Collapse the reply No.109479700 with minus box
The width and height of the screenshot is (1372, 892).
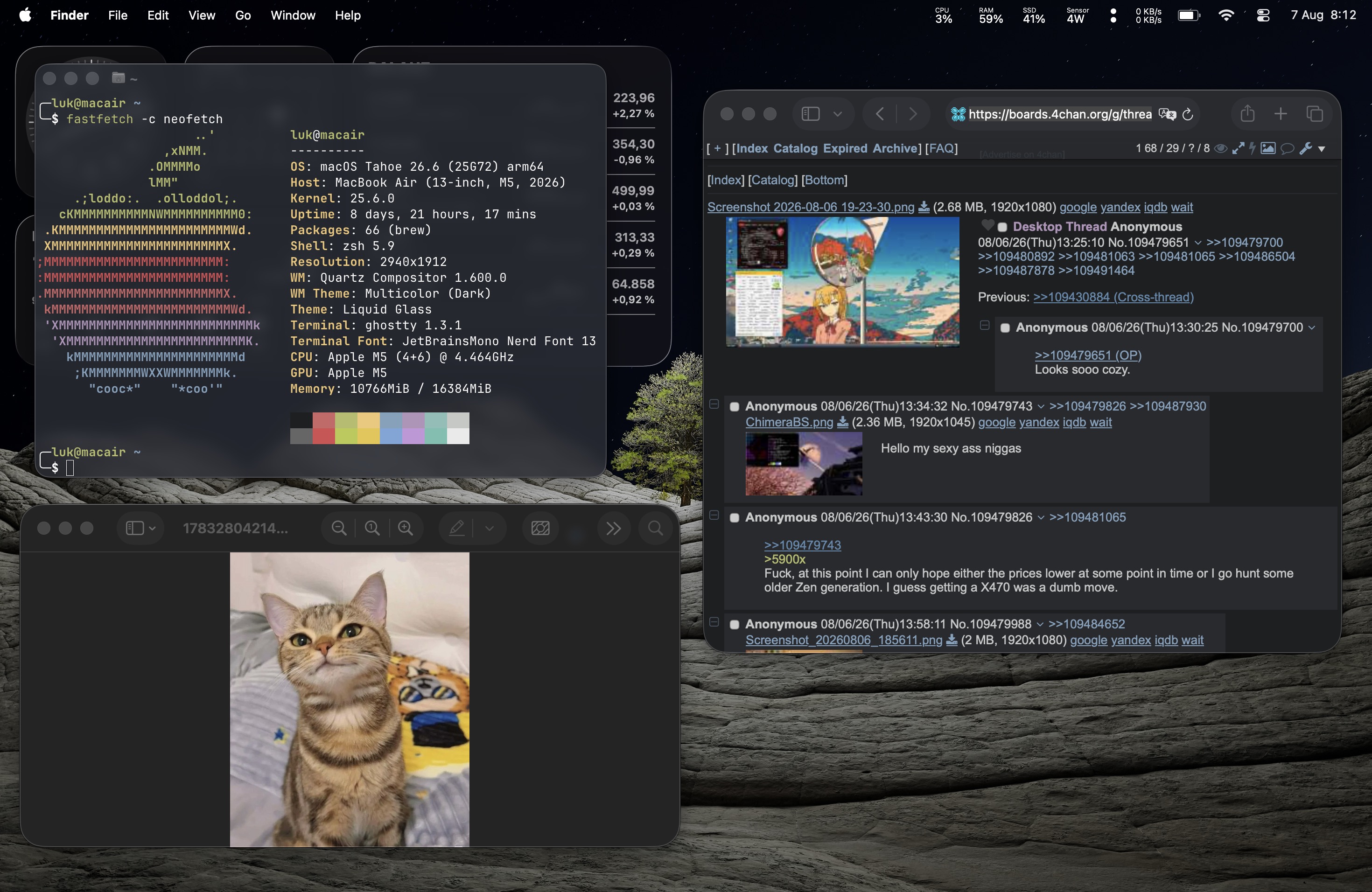pyautogui.click(x=985, y=326)
